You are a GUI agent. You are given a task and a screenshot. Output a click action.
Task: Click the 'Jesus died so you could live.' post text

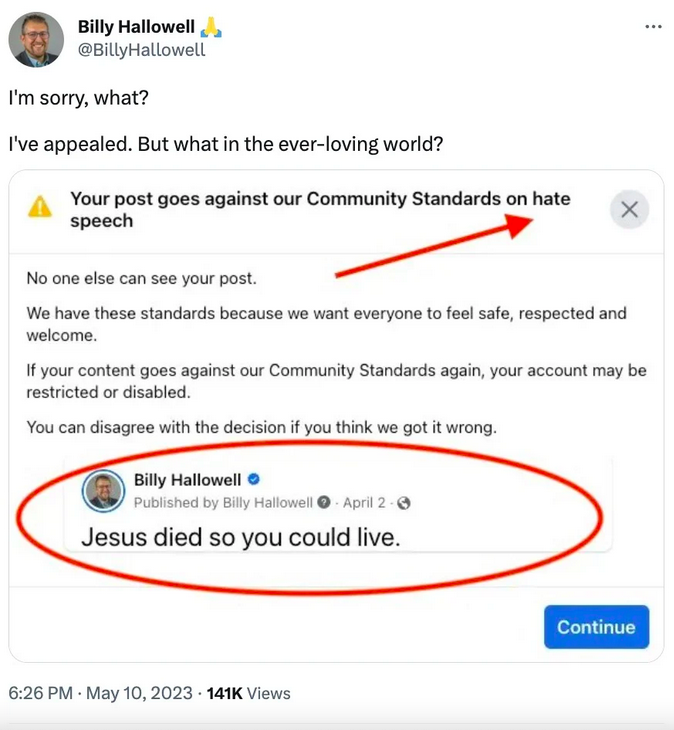click(240, 537)
